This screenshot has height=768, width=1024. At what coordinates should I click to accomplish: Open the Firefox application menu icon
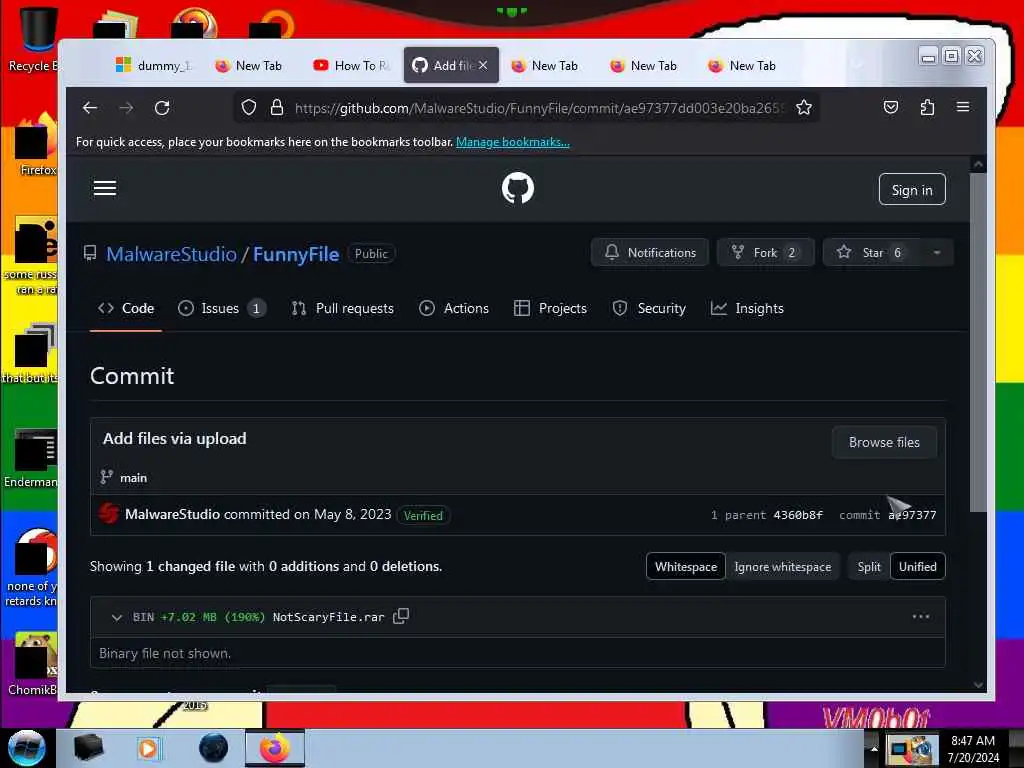coord(963,107)
